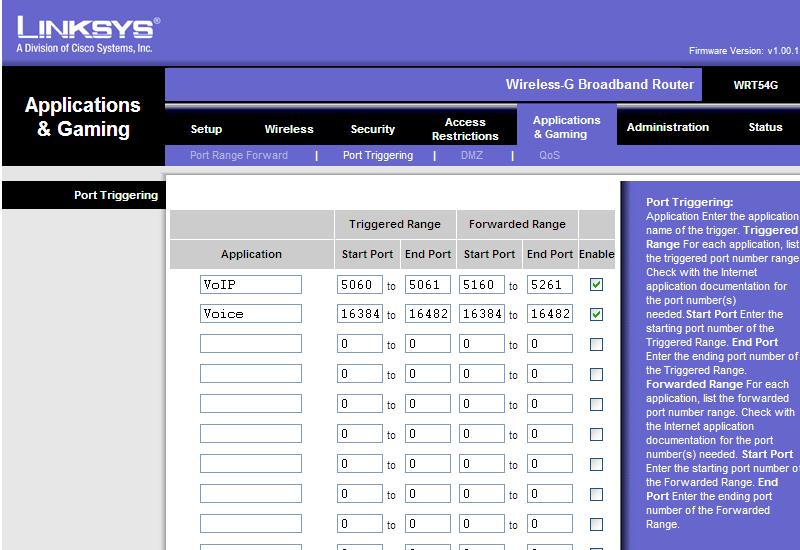
Task: Go to the Access Restrictions tab
Action: pos(465,129)
